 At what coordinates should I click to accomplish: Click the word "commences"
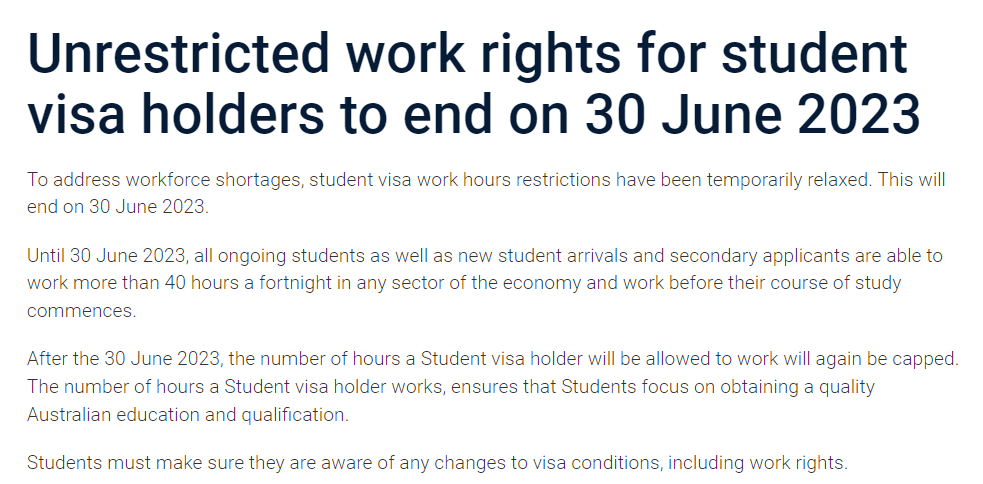tap(81, 310)
